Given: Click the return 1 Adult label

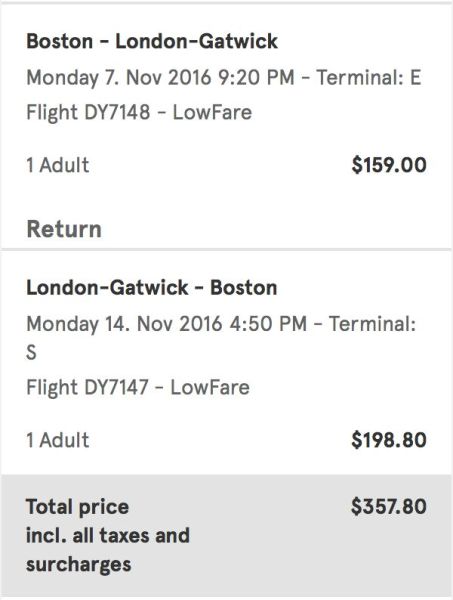Looking at the screenshot, I should (x=58, y=440).
